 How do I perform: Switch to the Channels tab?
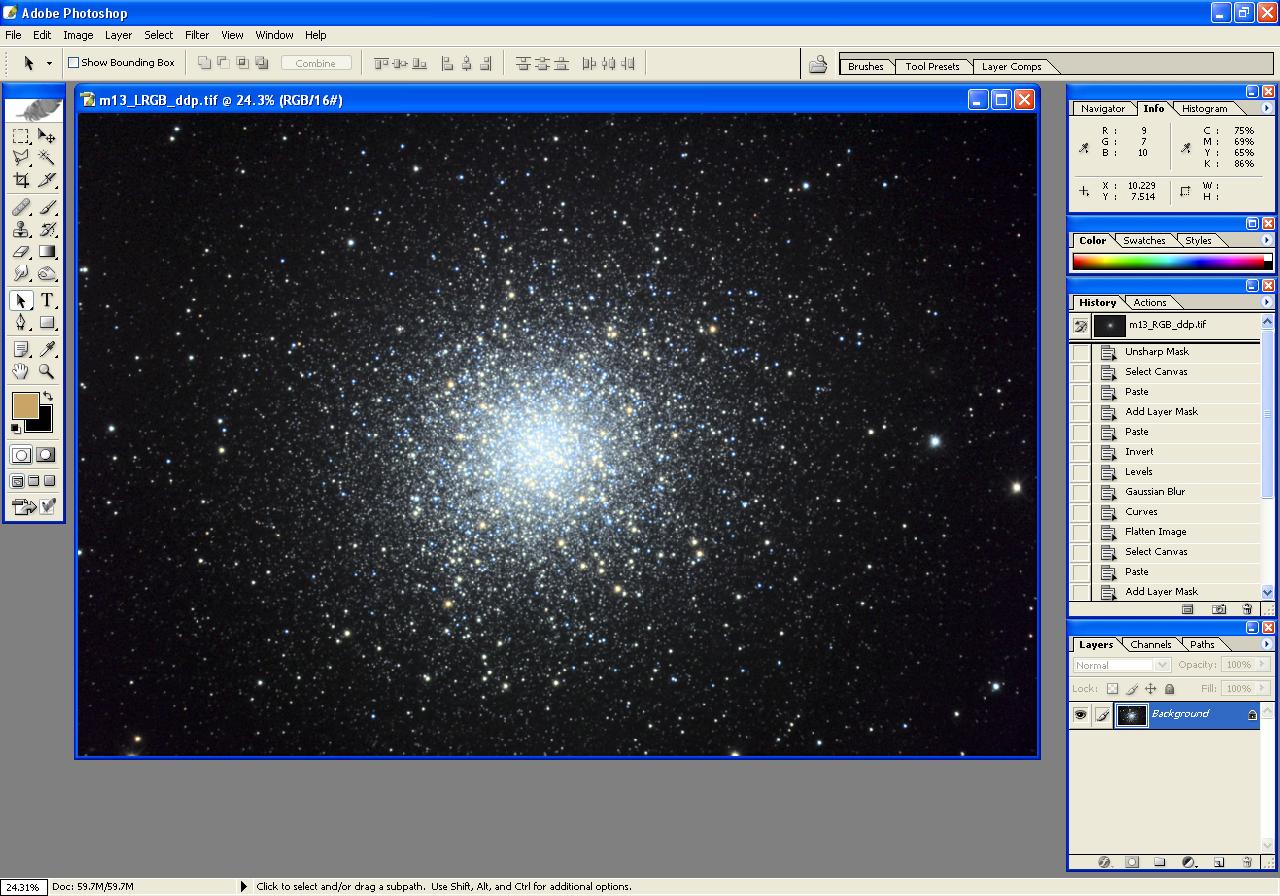(1150, 645)
